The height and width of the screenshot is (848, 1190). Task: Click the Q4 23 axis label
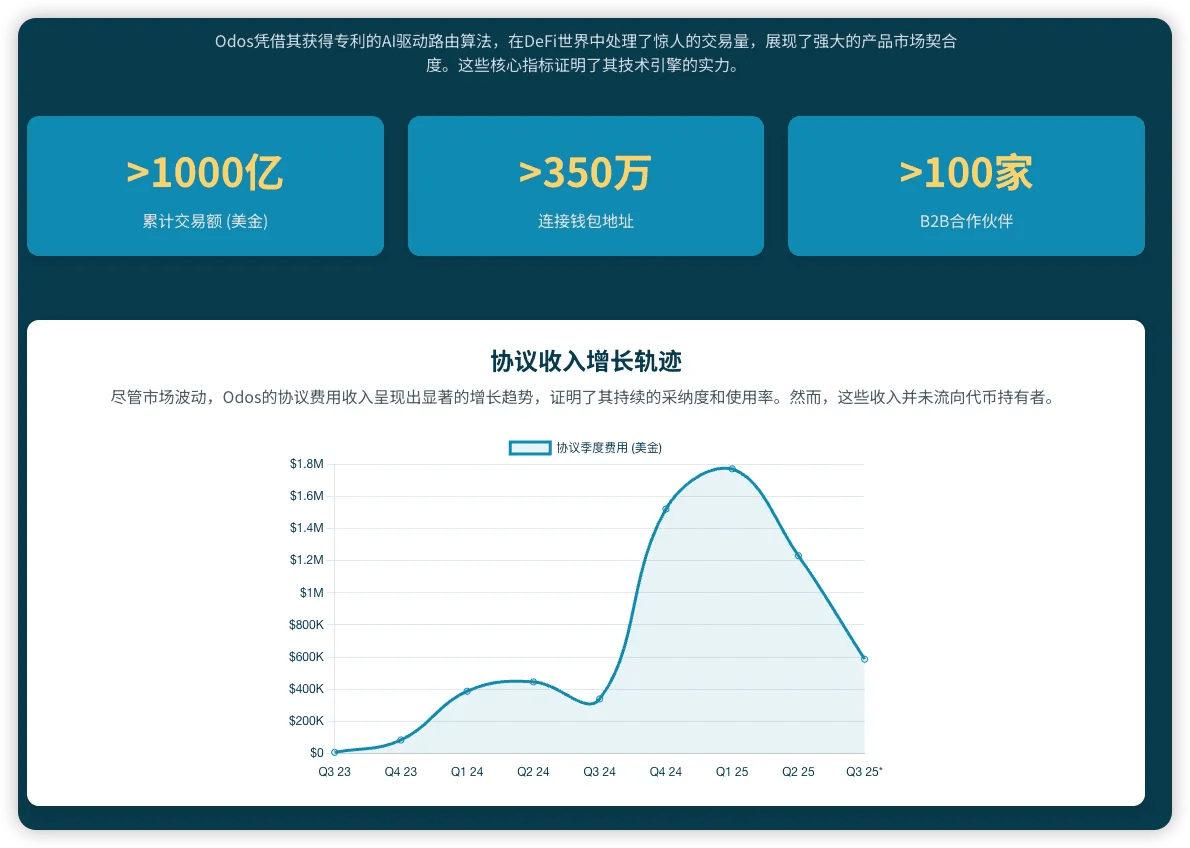(x=401, y=771)
